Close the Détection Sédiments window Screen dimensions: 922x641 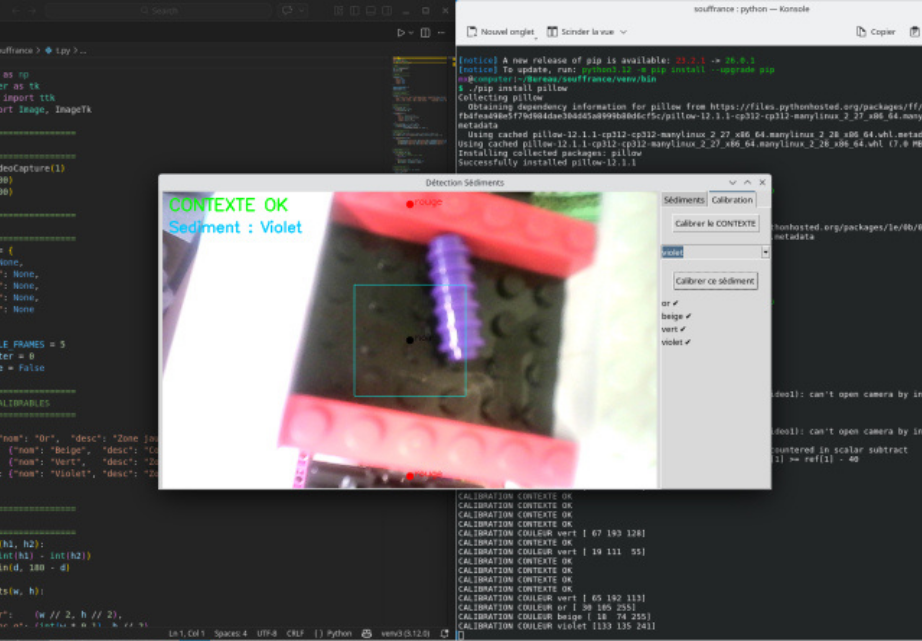763,183
